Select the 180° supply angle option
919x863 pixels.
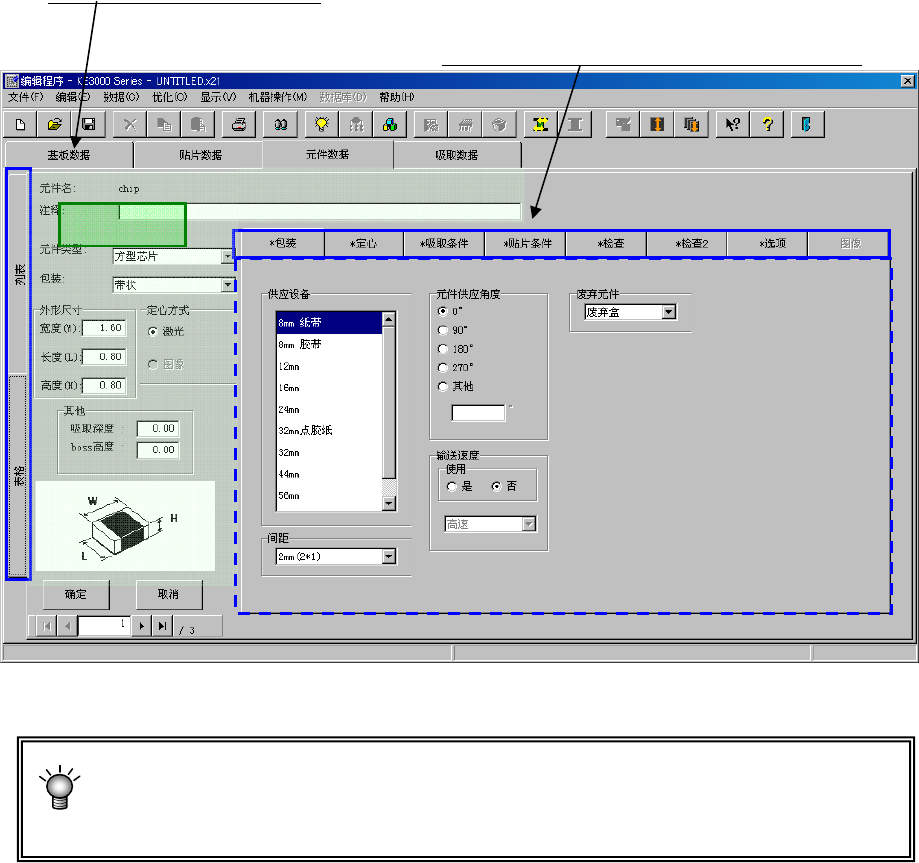pyautogui.click(x=444, y=348)
